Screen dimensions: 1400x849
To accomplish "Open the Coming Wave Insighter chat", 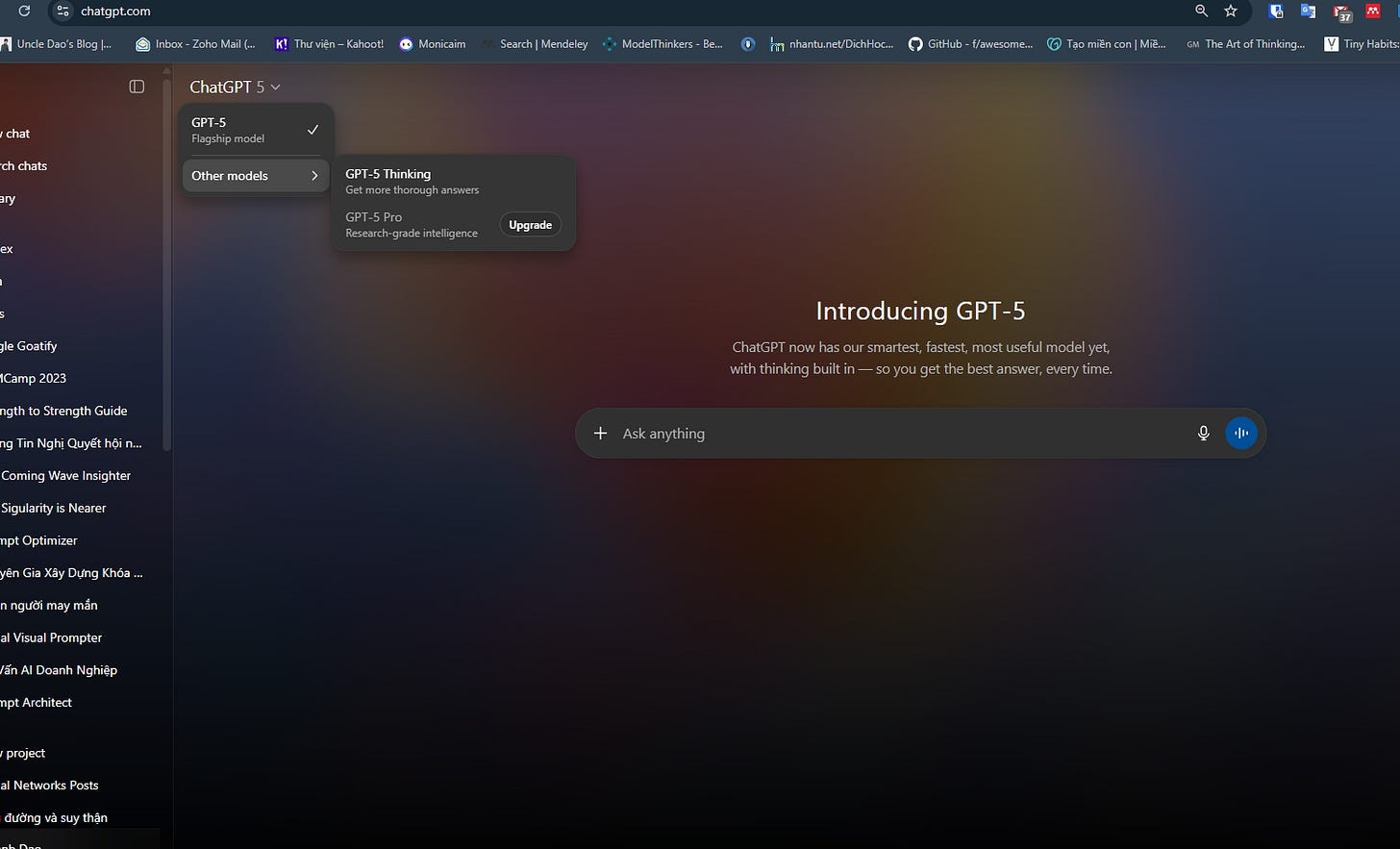I will click(x=65, y=476).
